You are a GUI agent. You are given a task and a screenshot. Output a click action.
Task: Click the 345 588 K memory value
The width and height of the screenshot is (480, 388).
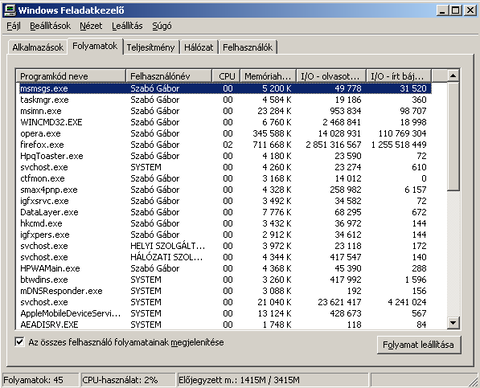click(x=272, y=134)
